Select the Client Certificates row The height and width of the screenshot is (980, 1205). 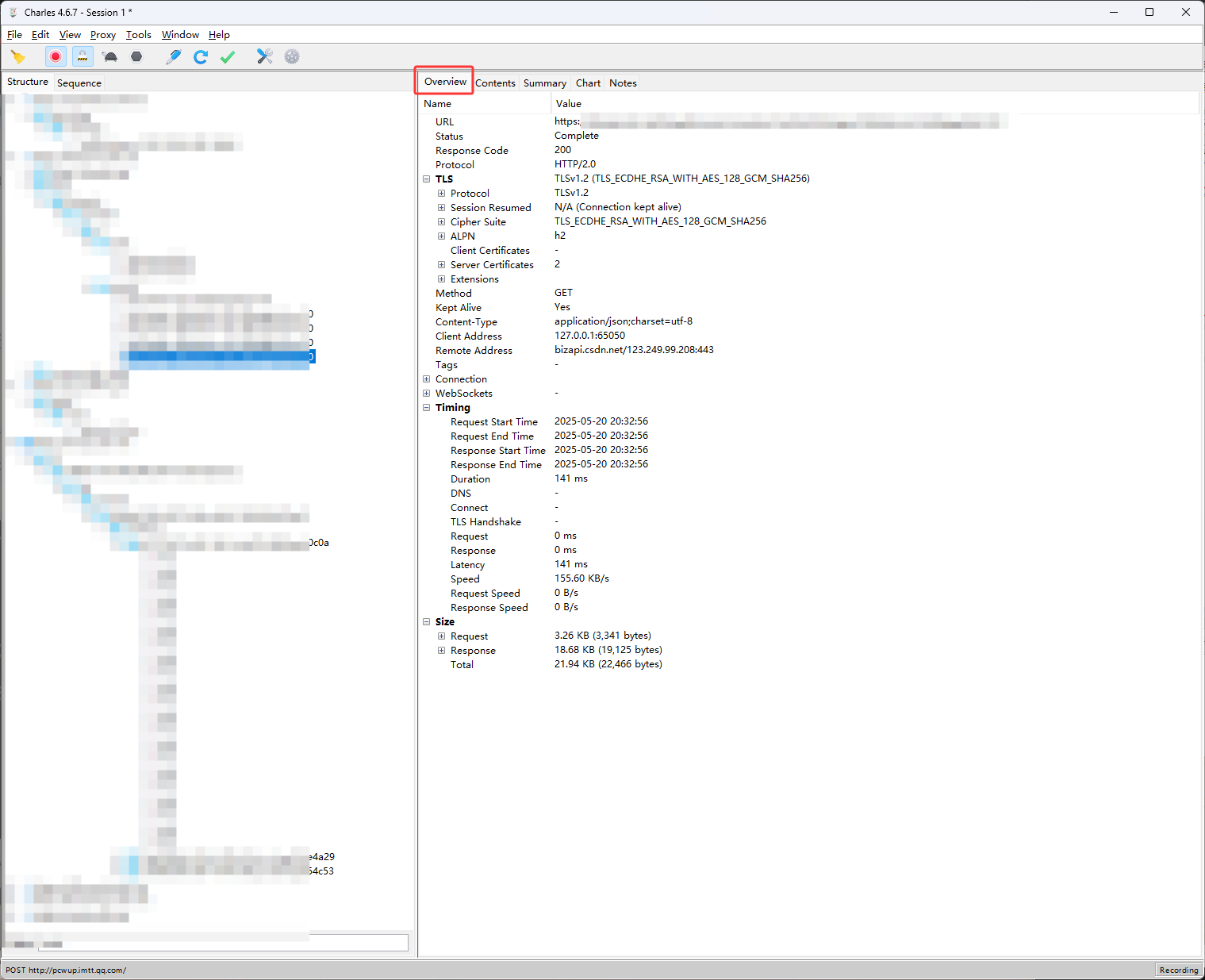tap(809, 250)
